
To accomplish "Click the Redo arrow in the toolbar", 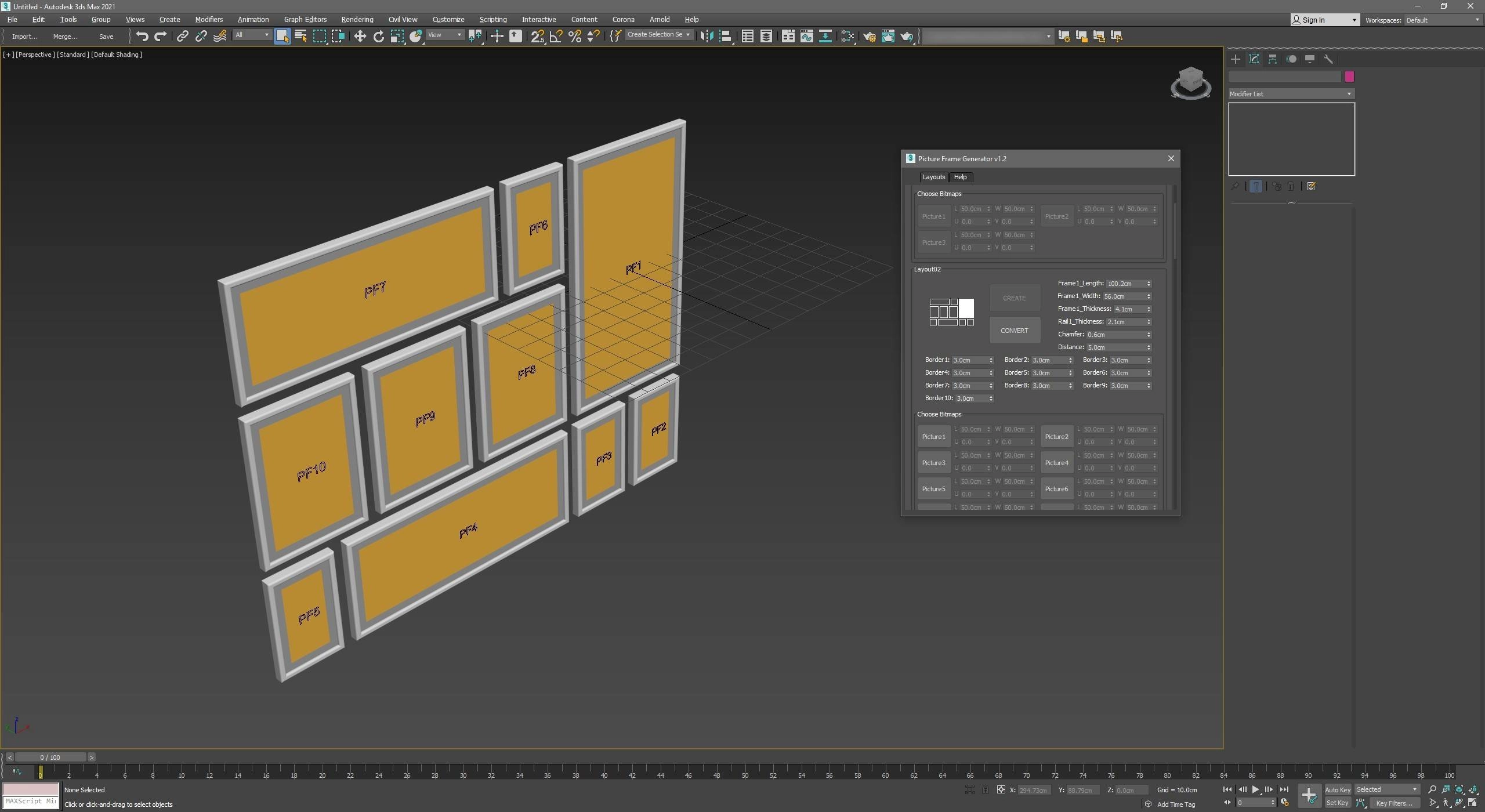I will point(161,36).
